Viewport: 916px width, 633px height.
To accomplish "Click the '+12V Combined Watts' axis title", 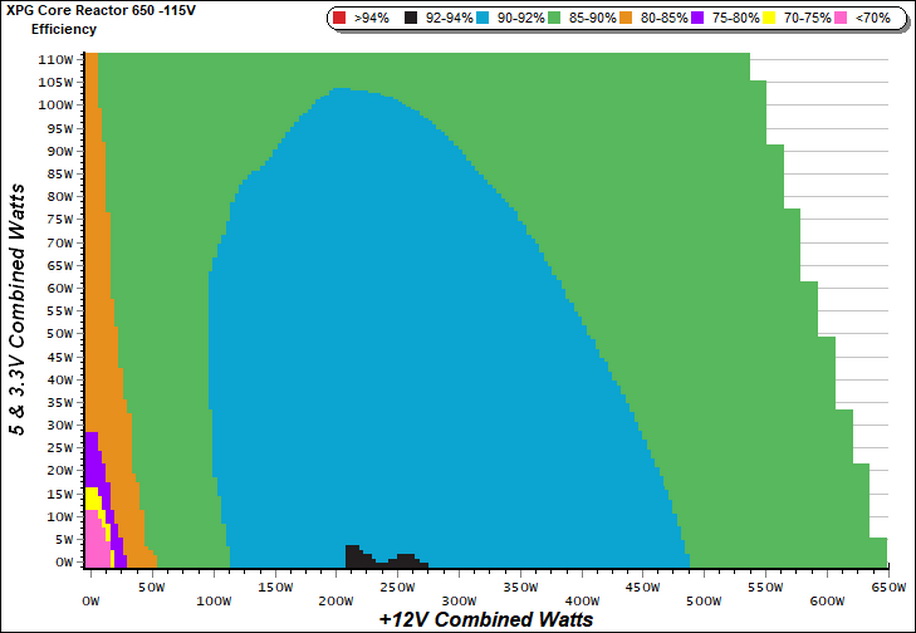I will pyautogui.click(x=486, y=619).
